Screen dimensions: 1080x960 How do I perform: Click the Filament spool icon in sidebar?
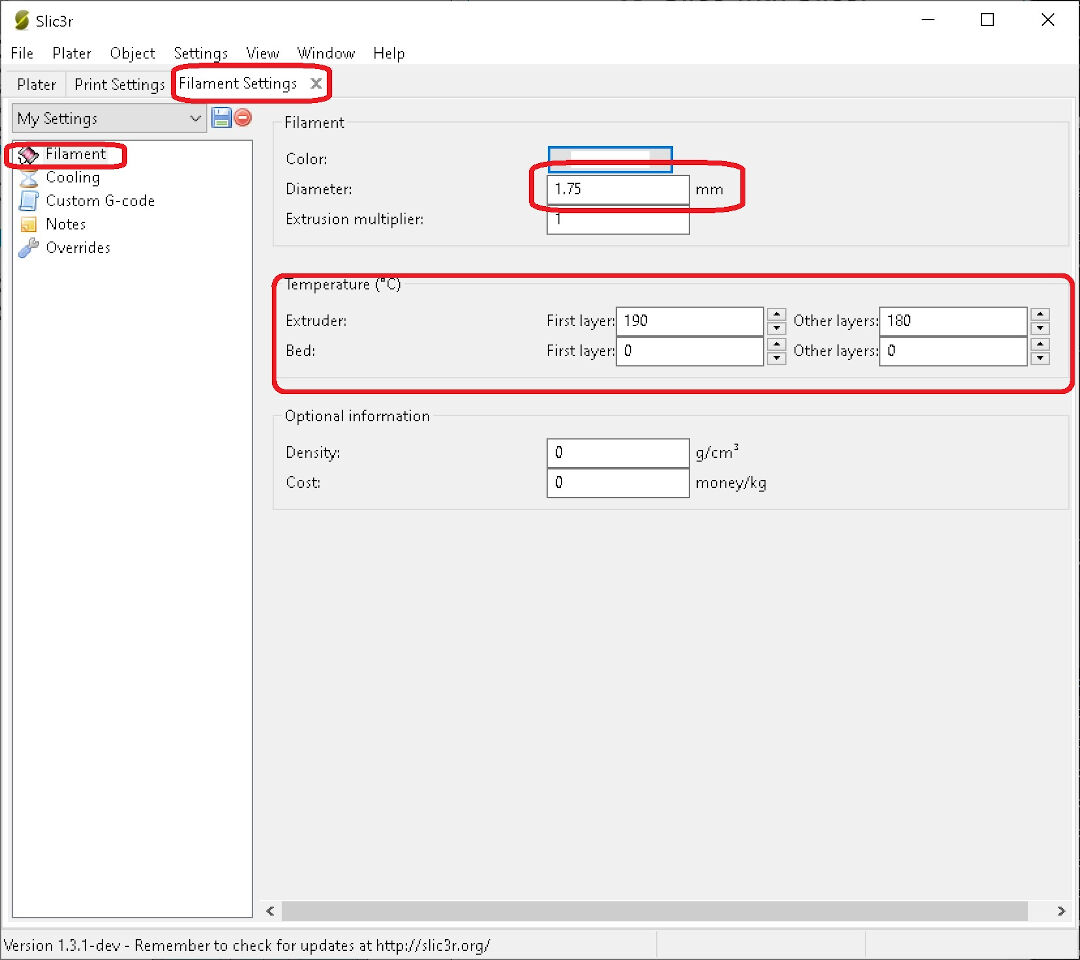point(28,155)
